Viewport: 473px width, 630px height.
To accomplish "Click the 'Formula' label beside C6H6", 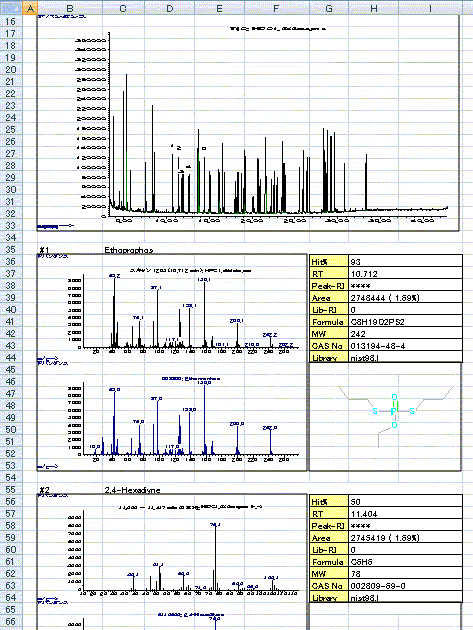I will coord(329,562).
